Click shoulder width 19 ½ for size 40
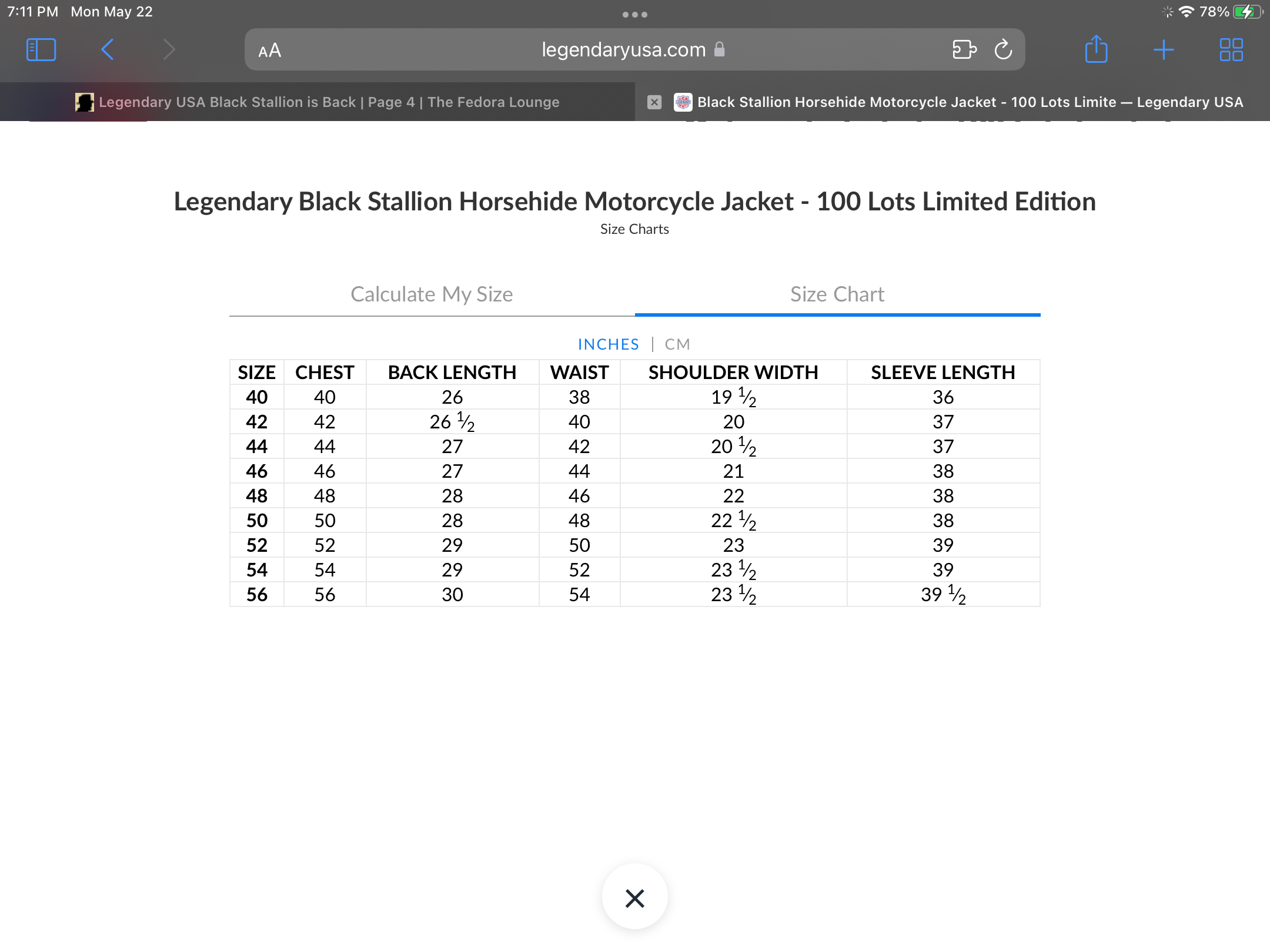Image resolution: width=1270 pixels, height=952 pixels. 733,397
